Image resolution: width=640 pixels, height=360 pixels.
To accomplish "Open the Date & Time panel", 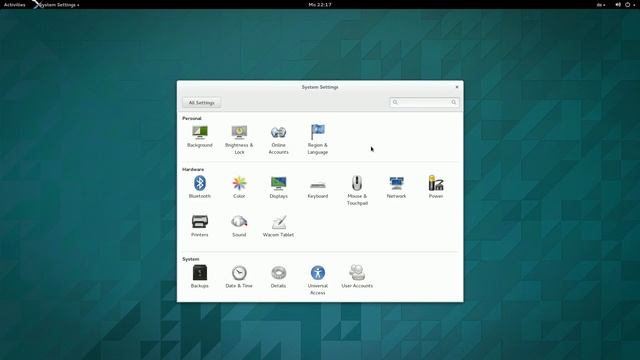I will (x=239, y=277).
